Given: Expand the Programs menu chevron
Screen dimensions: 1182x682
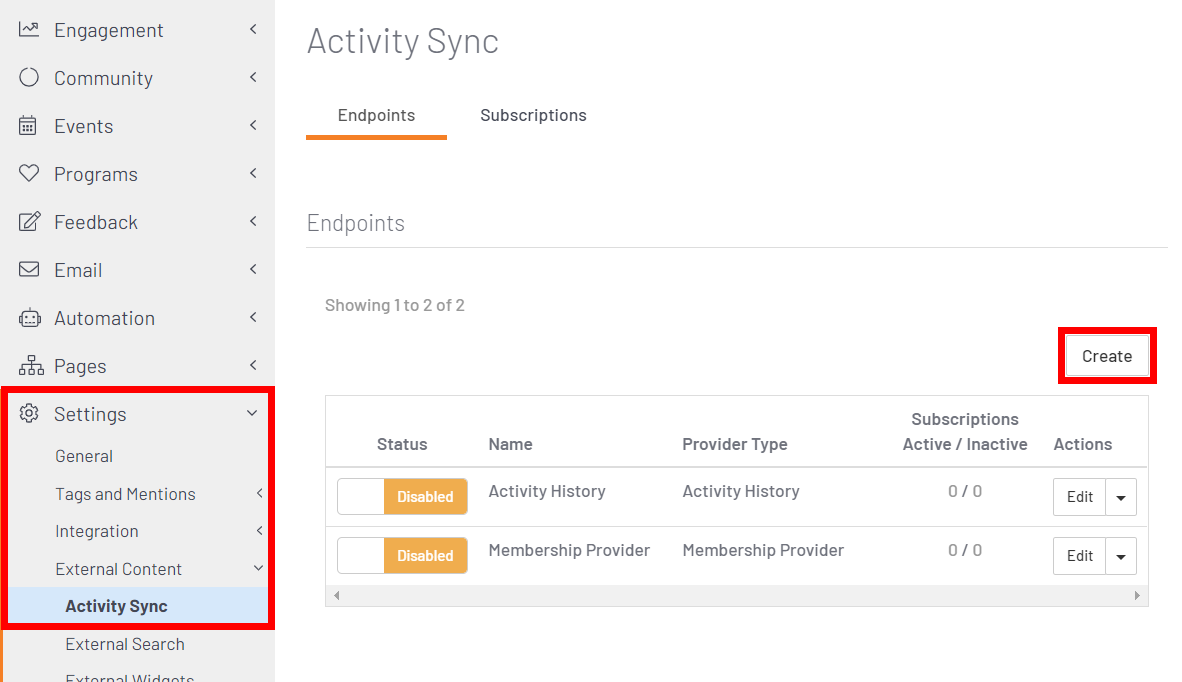Looking at the screenshot, I should coord(253,173).
